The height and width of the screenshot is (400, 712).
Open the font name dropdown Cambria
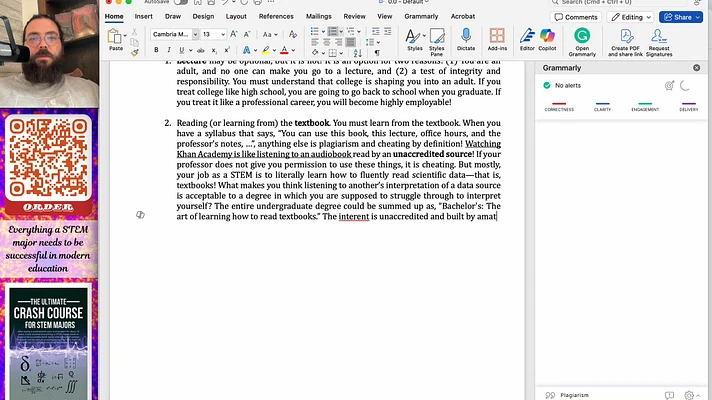coord(195,35)
